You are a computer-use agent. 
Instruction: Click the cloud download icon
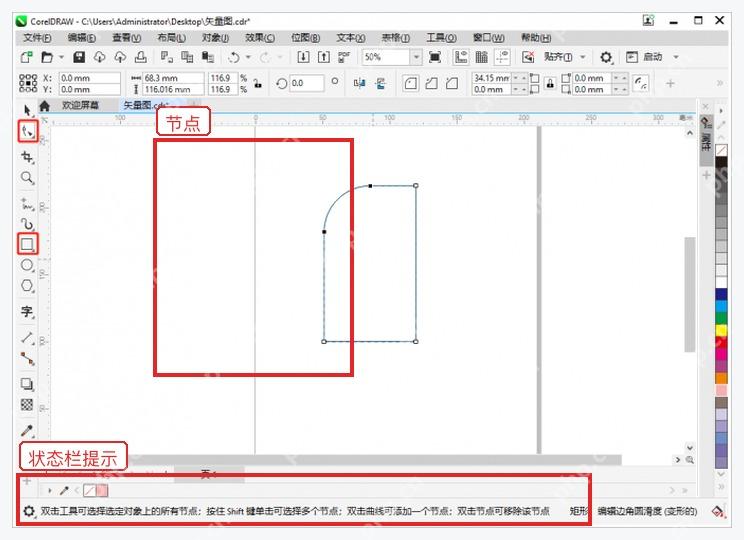coord(99,57)
